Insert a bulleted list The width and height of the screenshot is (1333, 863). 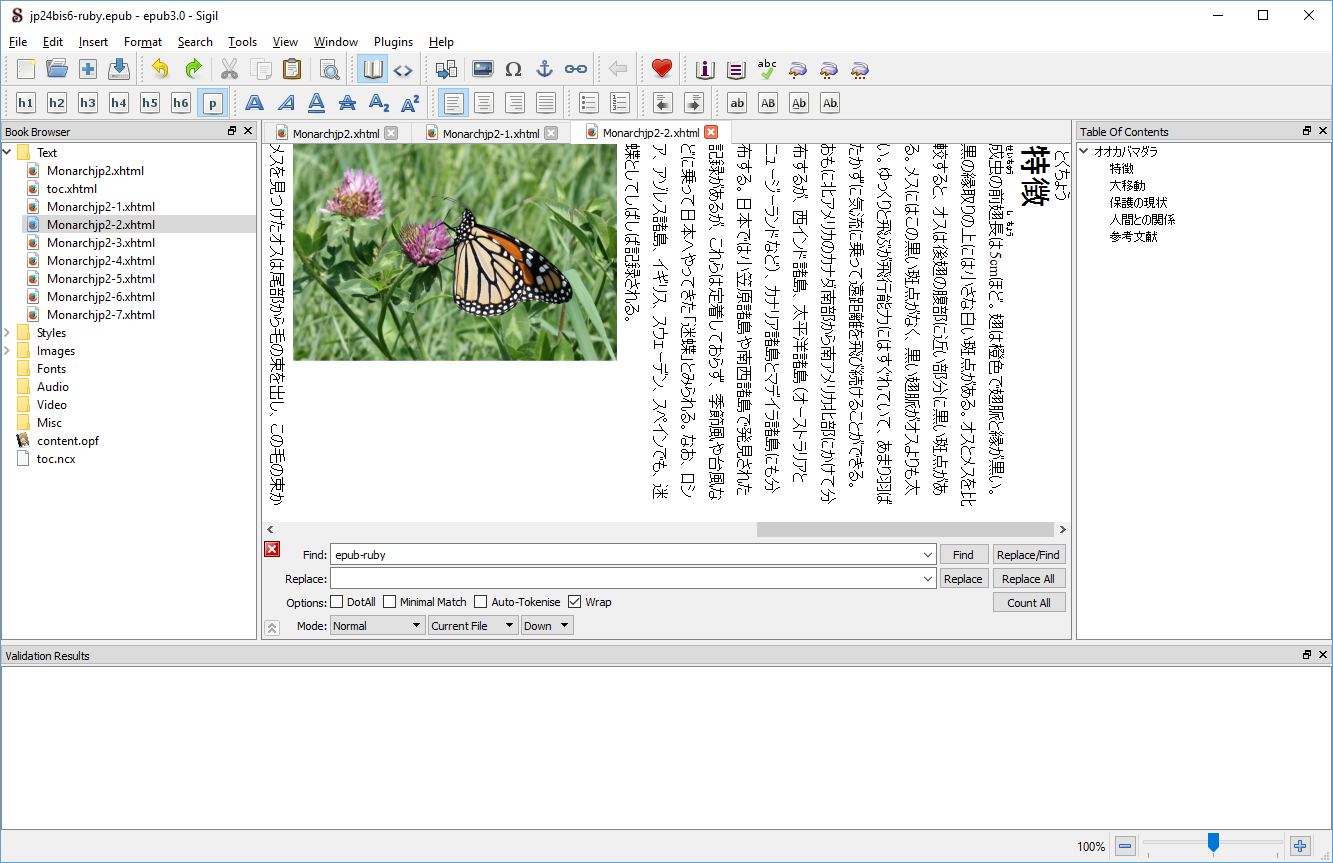pos(589,102)
